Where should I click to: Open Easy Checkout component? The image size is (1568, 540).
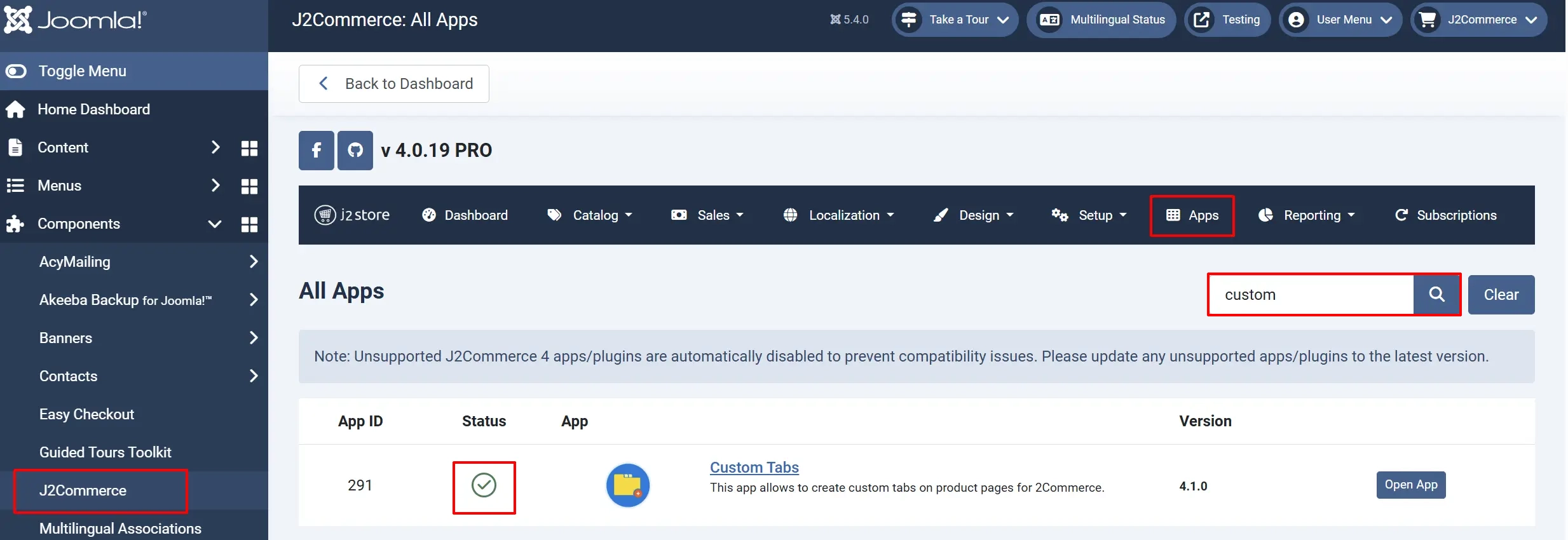pos(86,414)
